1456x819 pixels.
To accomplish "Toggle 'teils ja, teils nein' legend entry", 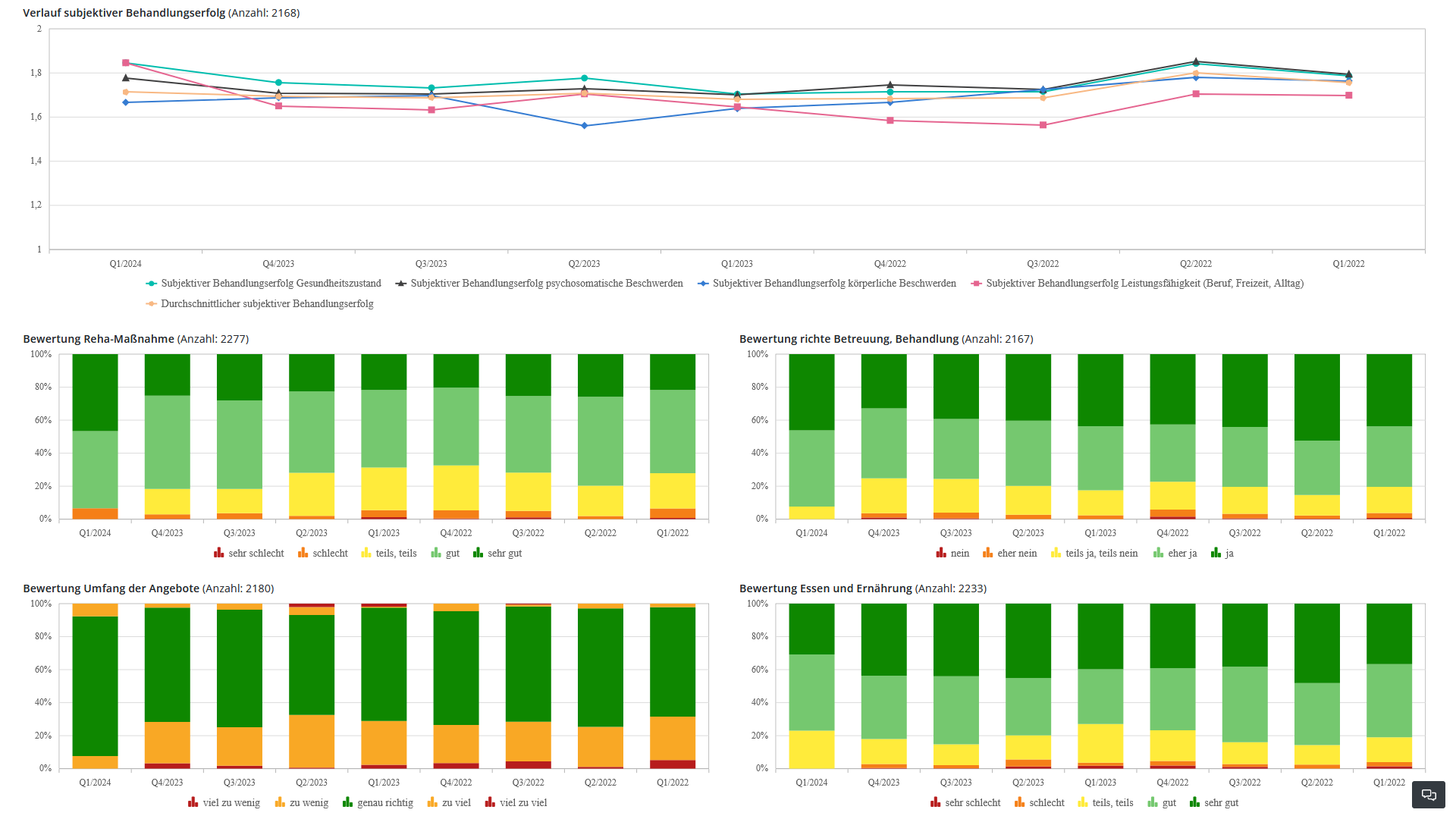I will point(1094,554).
